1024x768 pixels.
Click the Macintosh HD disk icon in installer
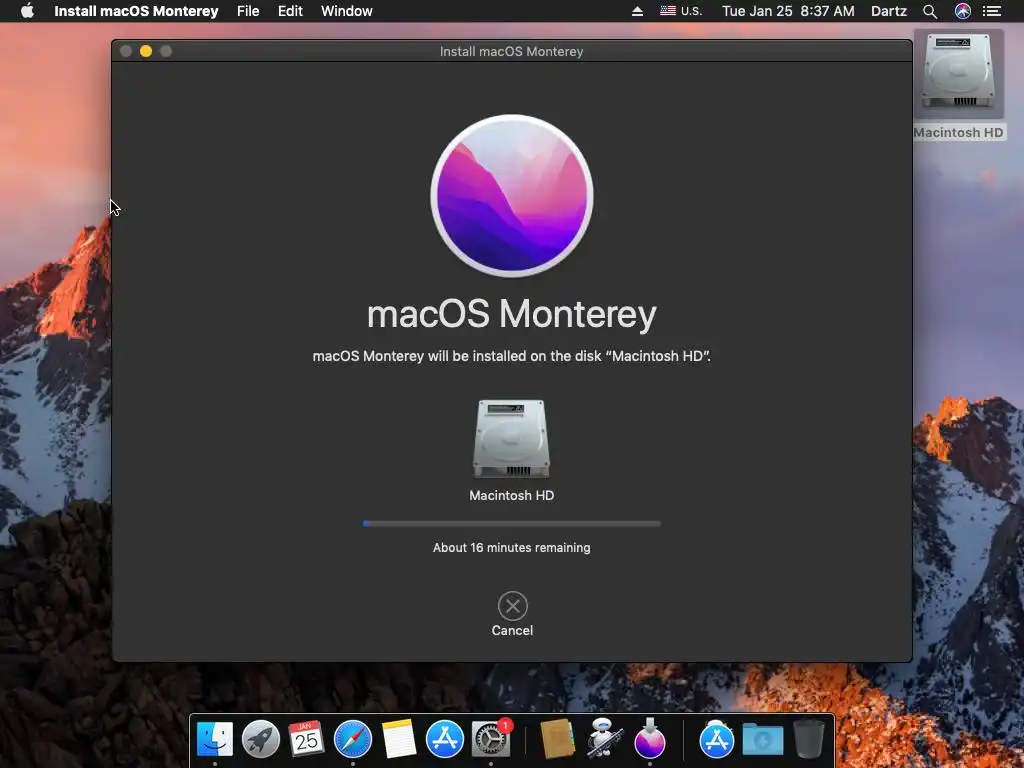(511, 439)
